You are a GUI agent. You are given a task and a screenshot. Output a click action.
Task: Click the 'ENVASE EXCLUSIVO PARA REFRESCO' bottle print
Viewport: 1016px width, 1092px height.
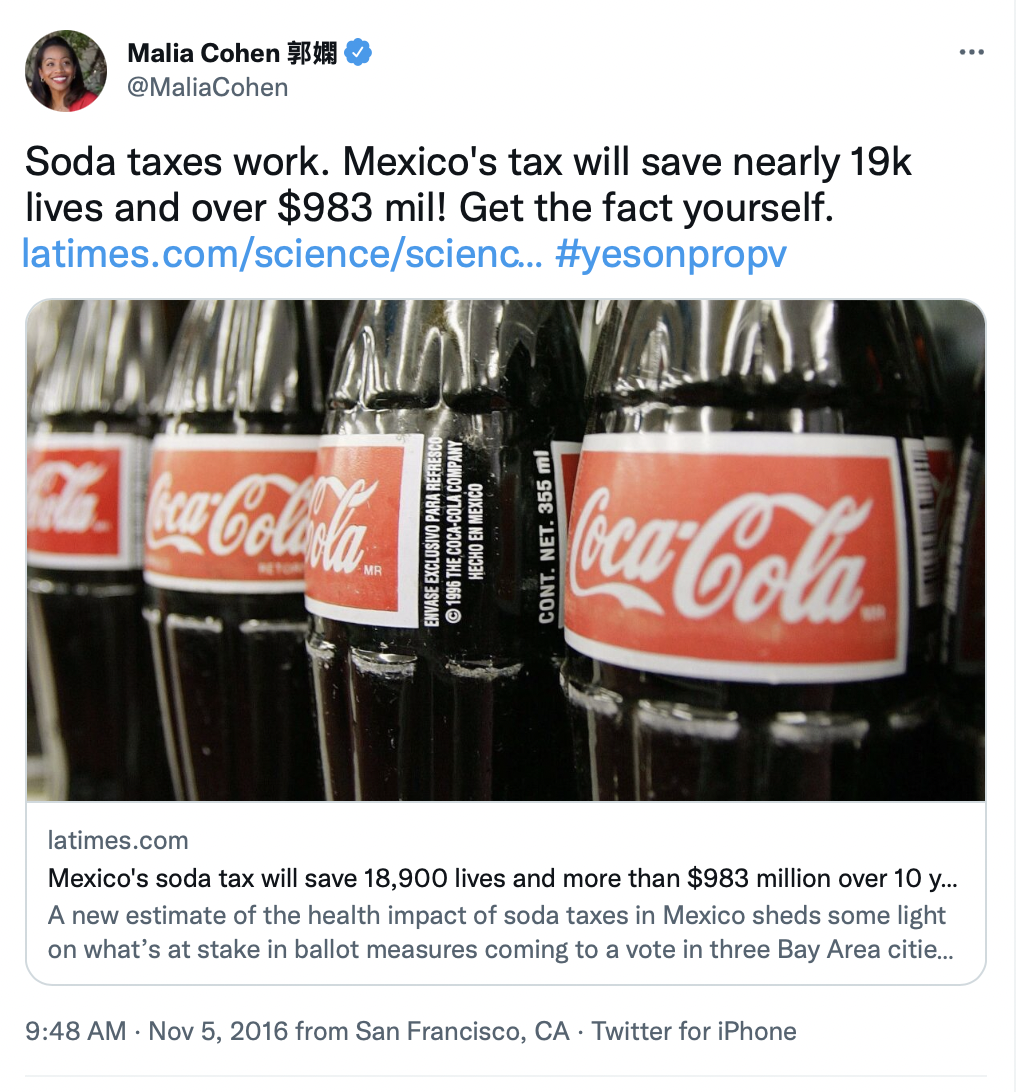[433, 540]
